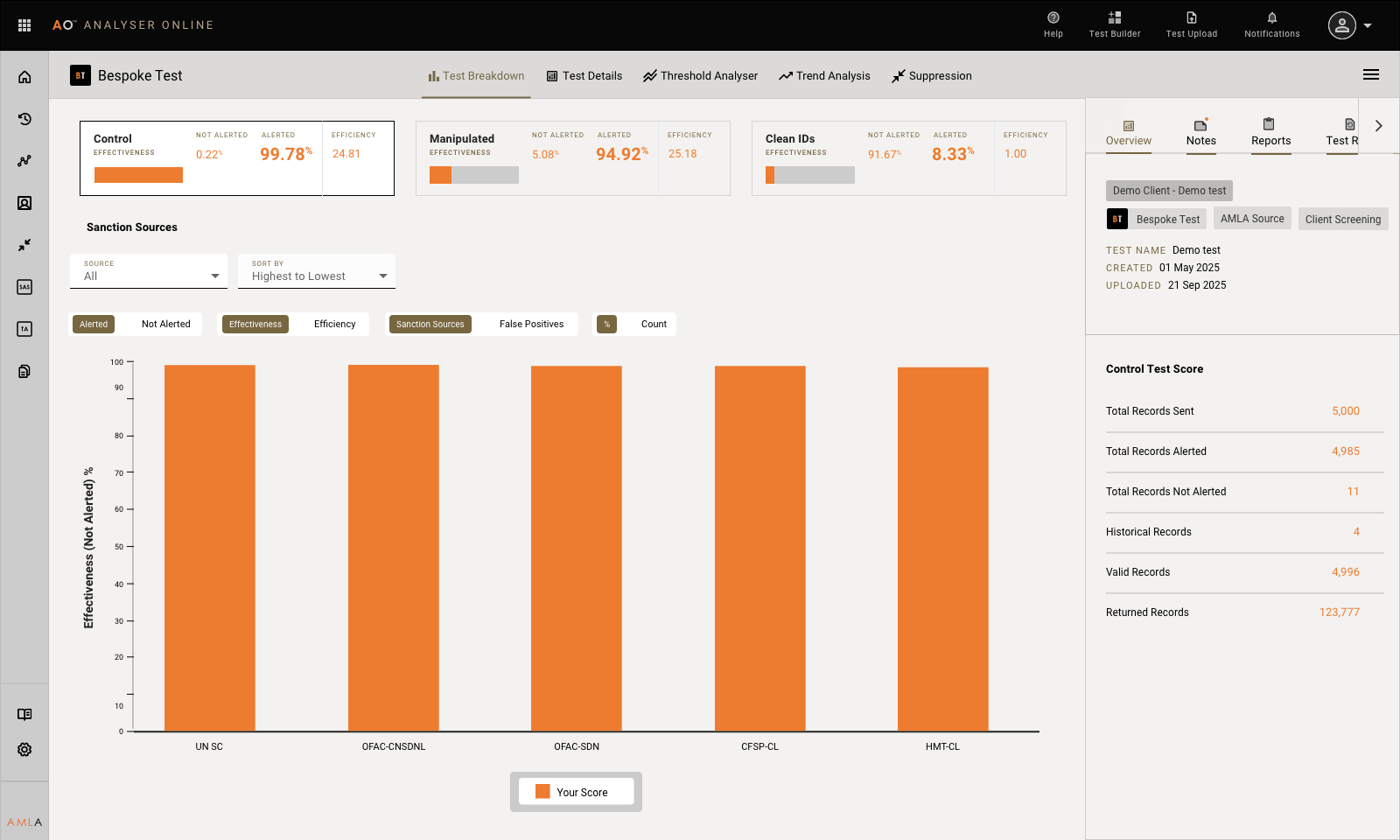Open the apps grid menu icon
The image size is (1400, 840).
coord(24,25)
